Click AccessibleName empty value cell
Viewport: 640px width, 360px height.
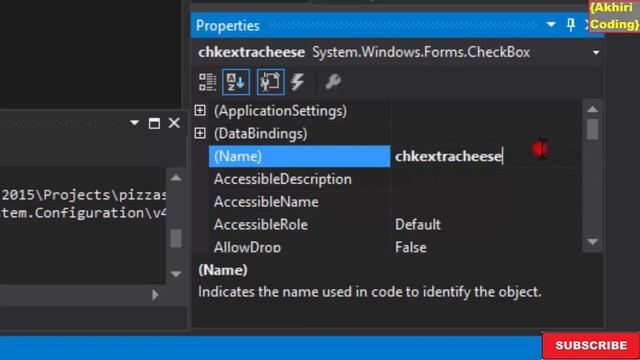(486, 202)
